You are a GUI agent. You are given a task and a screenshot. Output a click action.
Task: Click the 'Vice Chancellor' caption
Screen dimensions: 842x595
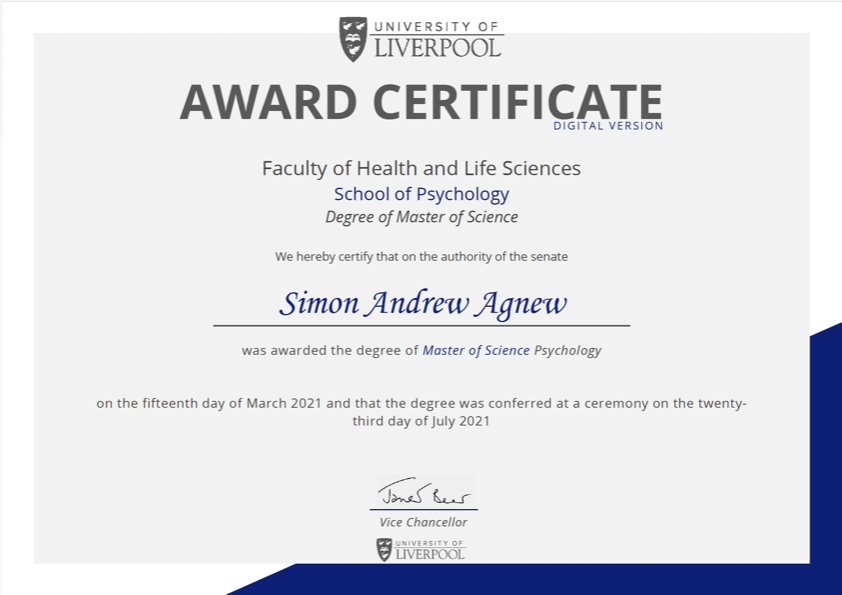click(x=423, y=522)
